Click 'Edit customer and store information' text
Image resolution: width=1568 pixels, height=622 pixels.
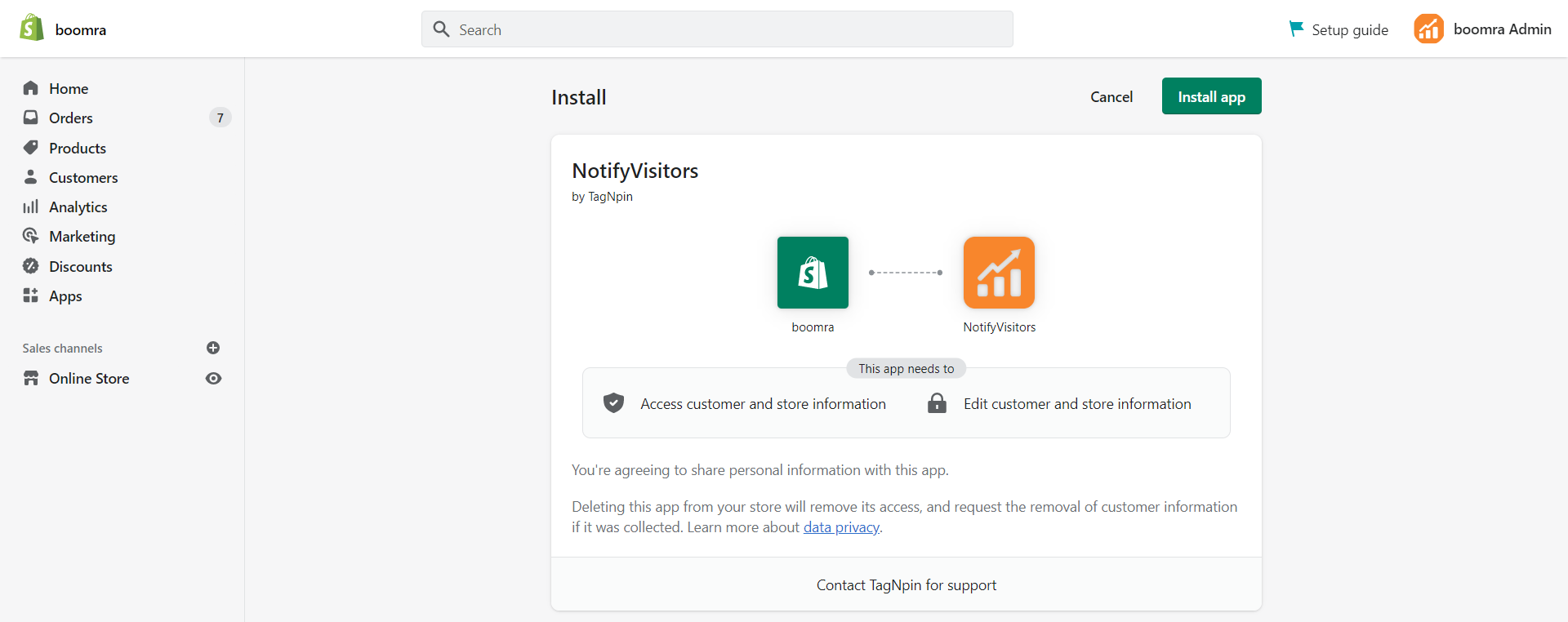tap(1077, 403)
